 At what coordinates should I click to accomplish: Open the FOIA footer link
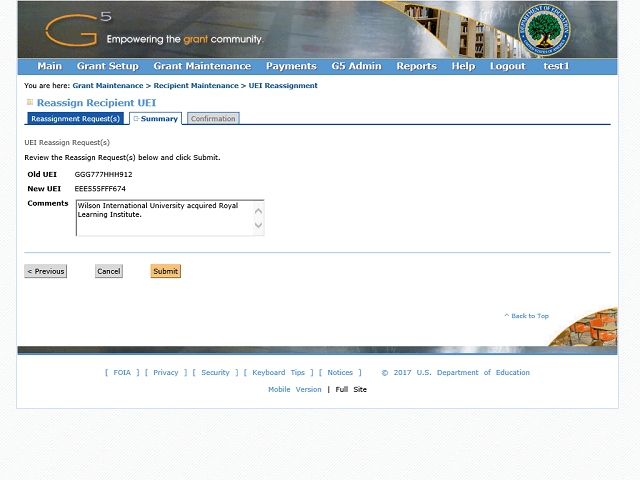(x=122, y=372)
